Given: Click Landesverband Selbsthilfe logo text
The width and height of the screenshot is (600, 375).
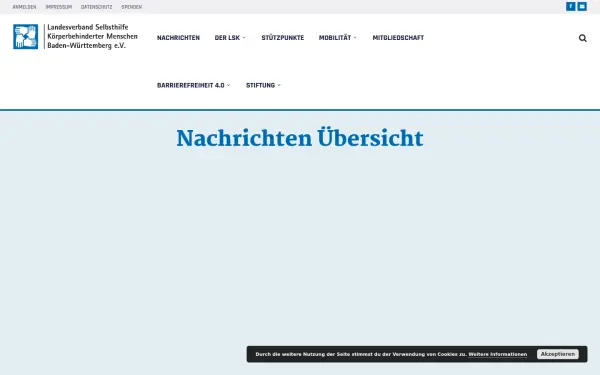Looking at the screenshot, I should 92,36.
